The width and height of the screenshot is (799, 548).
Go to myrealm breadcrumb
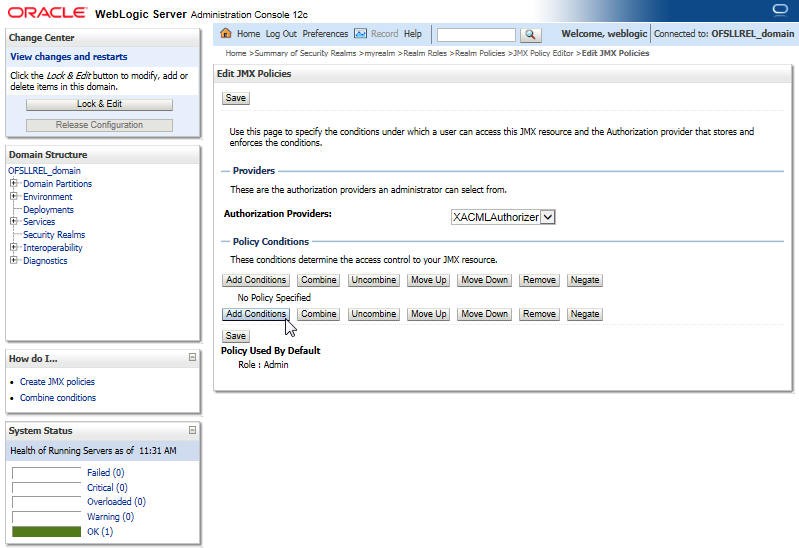pos(380,53)
